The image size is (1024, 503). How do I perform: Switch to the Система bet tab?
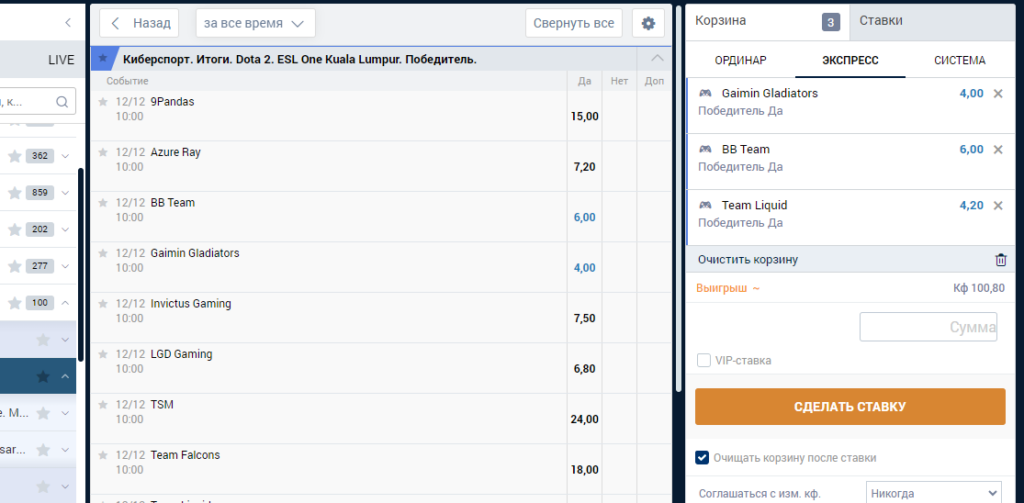(960, 60)
